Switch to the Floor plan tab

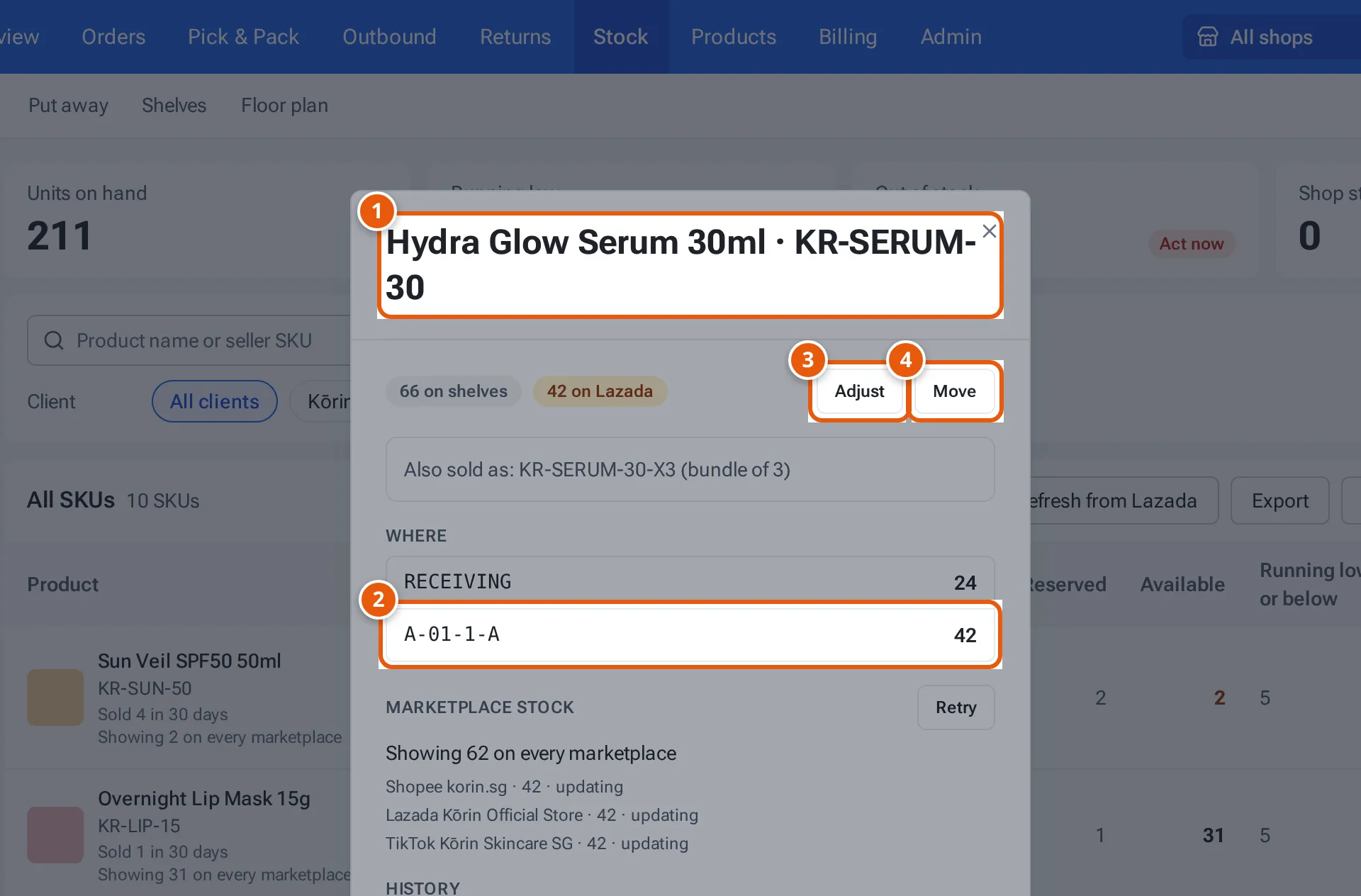(x=284, y=105)
